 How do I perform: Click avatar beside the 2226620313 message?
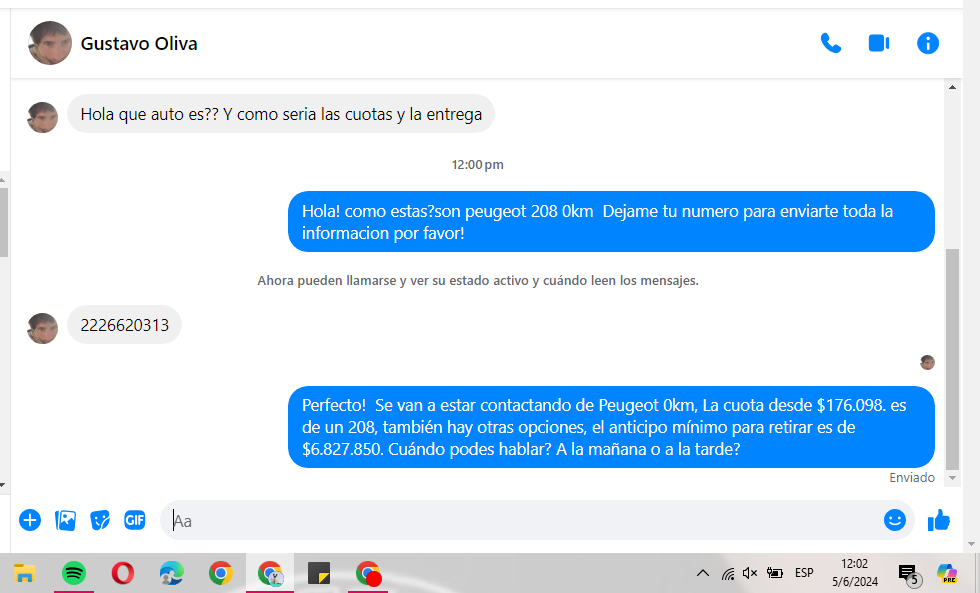click(x=42, y=328)
